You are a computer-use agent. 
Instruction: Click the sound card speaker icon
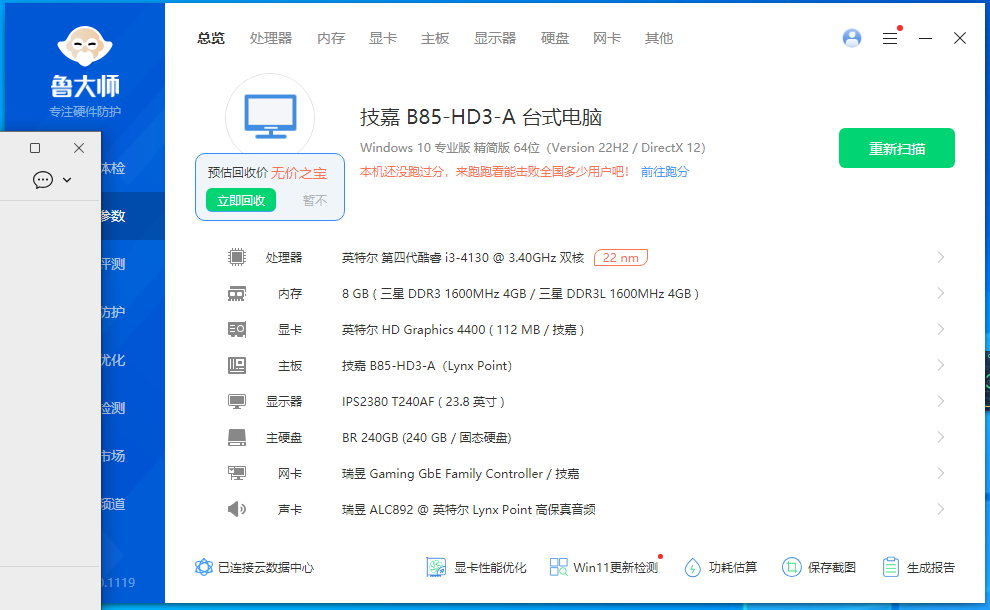tap(237, 509)
